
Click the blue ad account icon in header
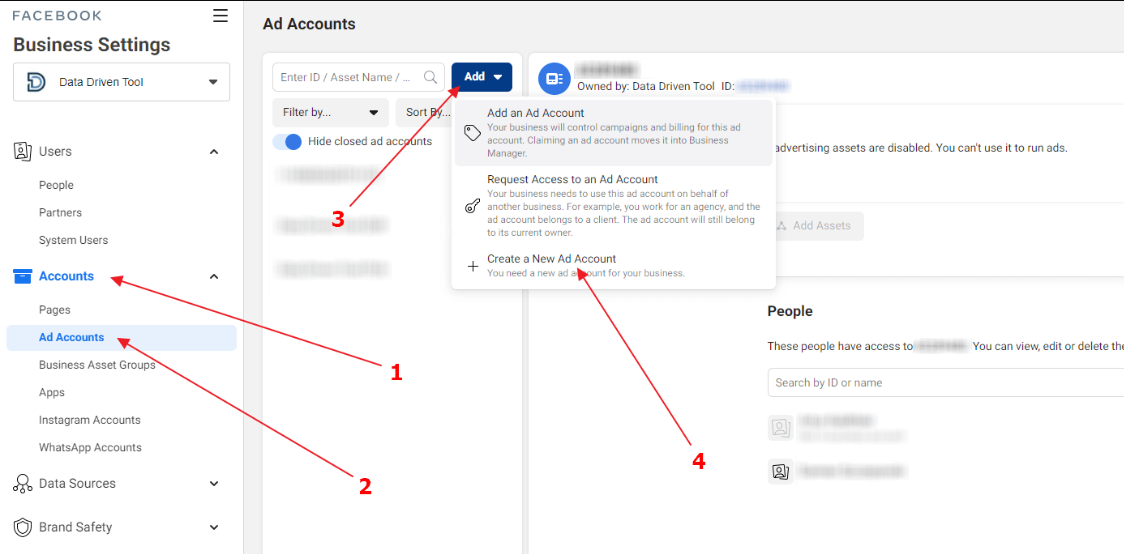pos(553,79)
